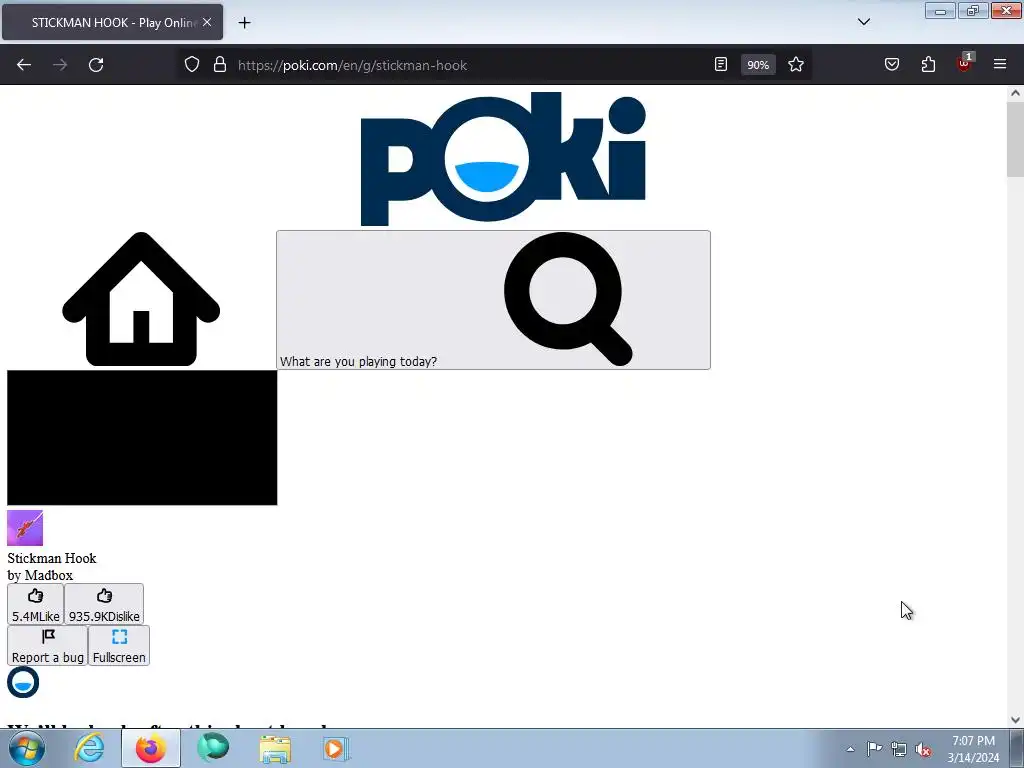View site info via the padlock icon
The image size is (1024, 768).
click(x=220, y=65)
